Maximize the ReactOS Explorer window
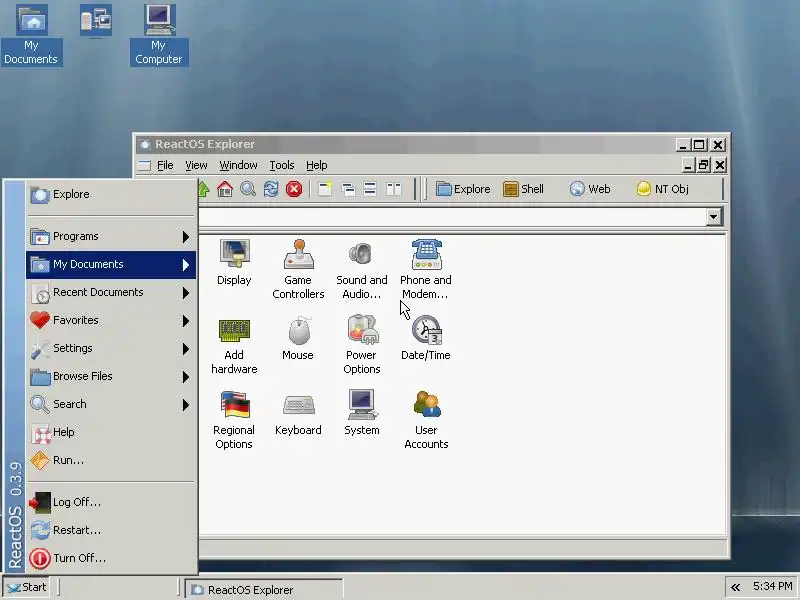Viewport: 800px width, 600px height. [x=699, y=145]
